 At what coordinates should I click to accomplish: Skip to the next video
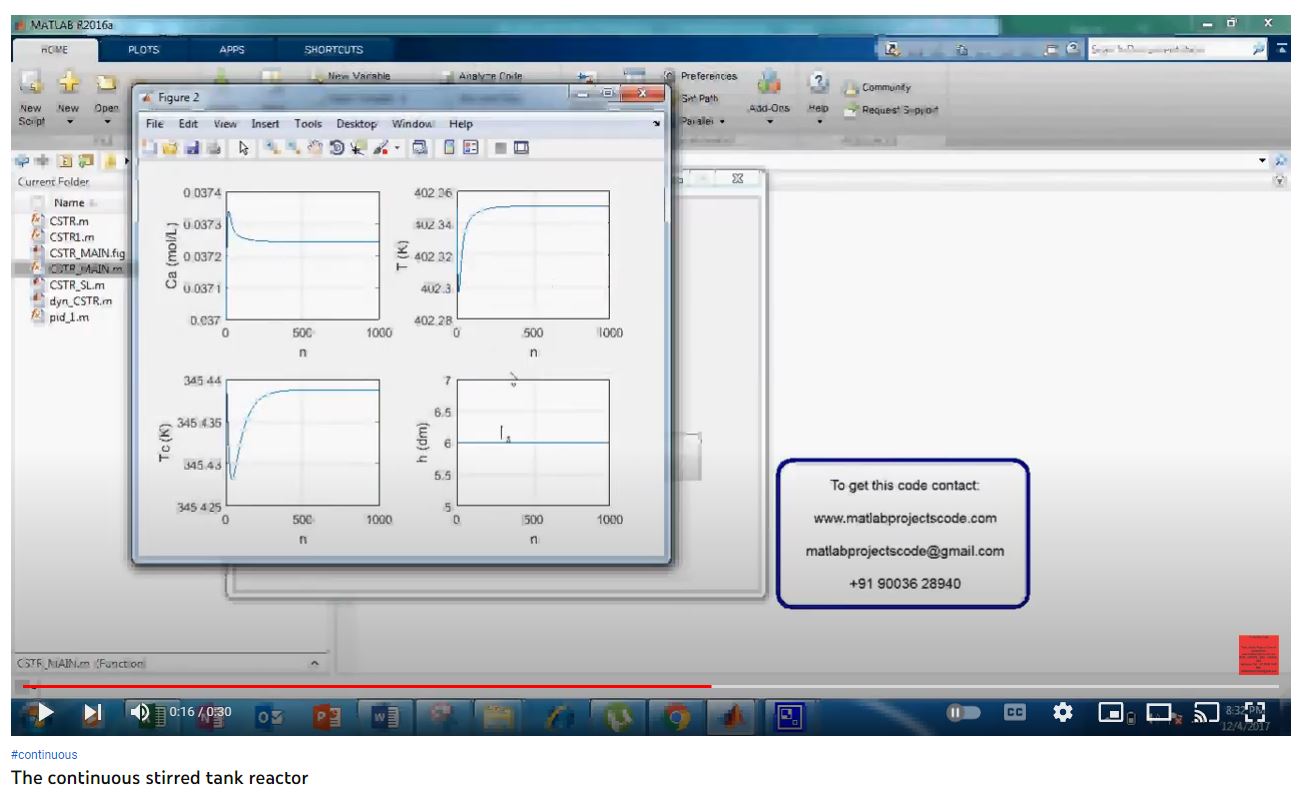coord(93,713)
